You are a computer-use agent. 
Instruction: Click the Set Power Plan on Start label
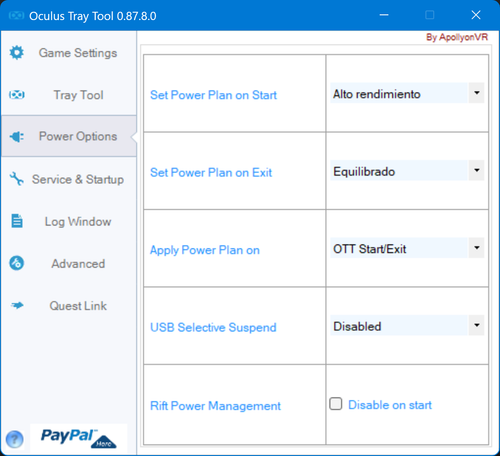[x=213, y=95]
